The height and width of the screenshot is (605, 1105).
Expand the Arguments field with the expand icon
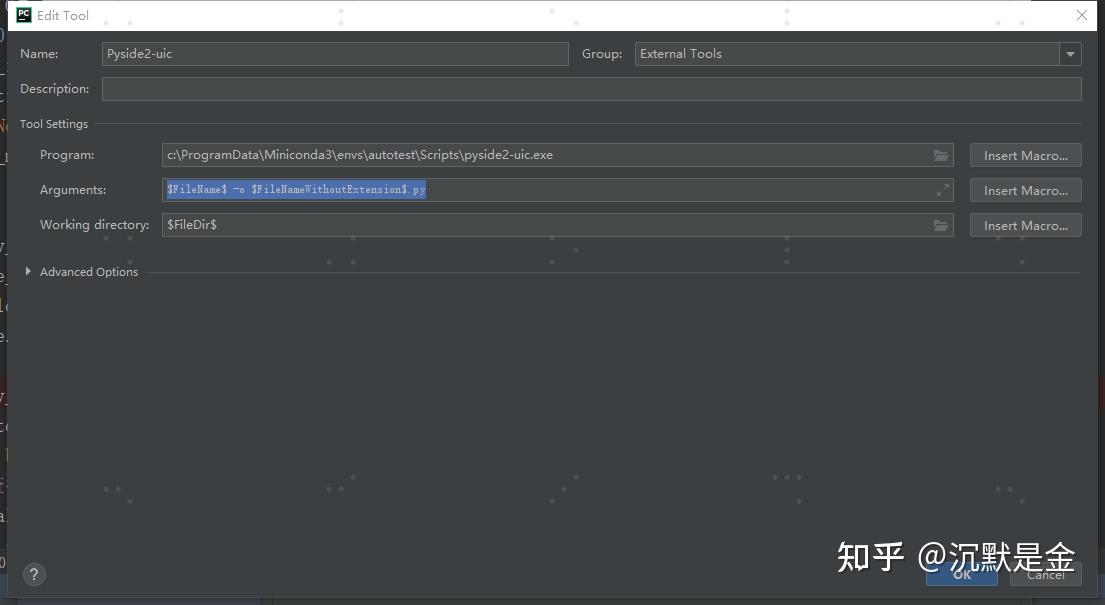(x=941, y=189)
